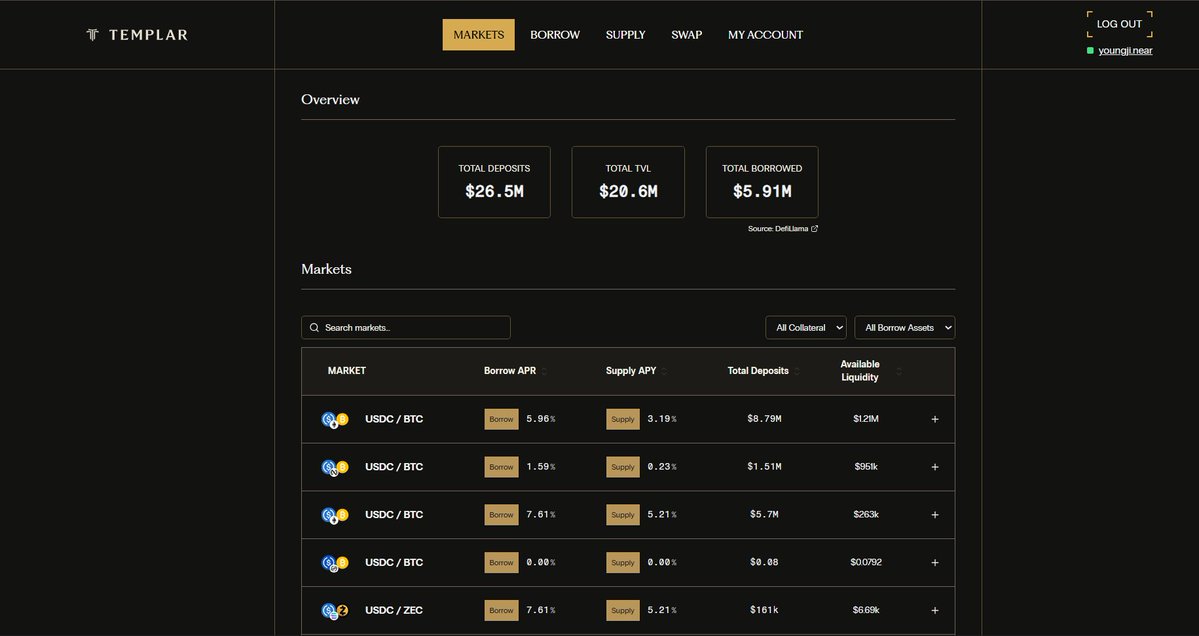Click Supply button in $0.08 deposits row

coord(623,563)
